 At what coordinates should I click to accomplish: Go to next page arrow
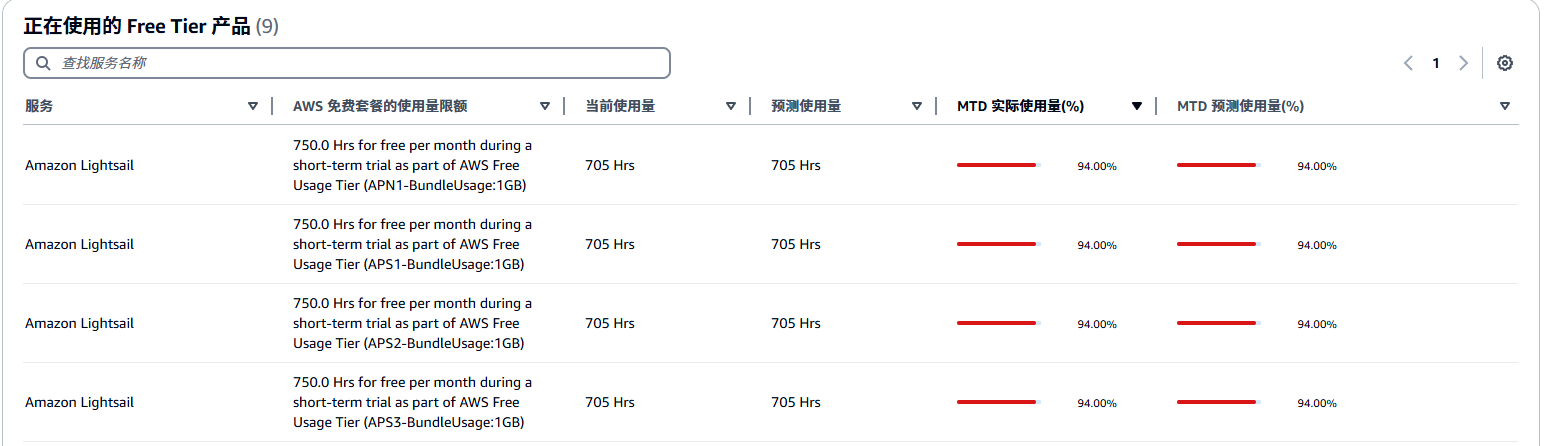coord(1463,63)
